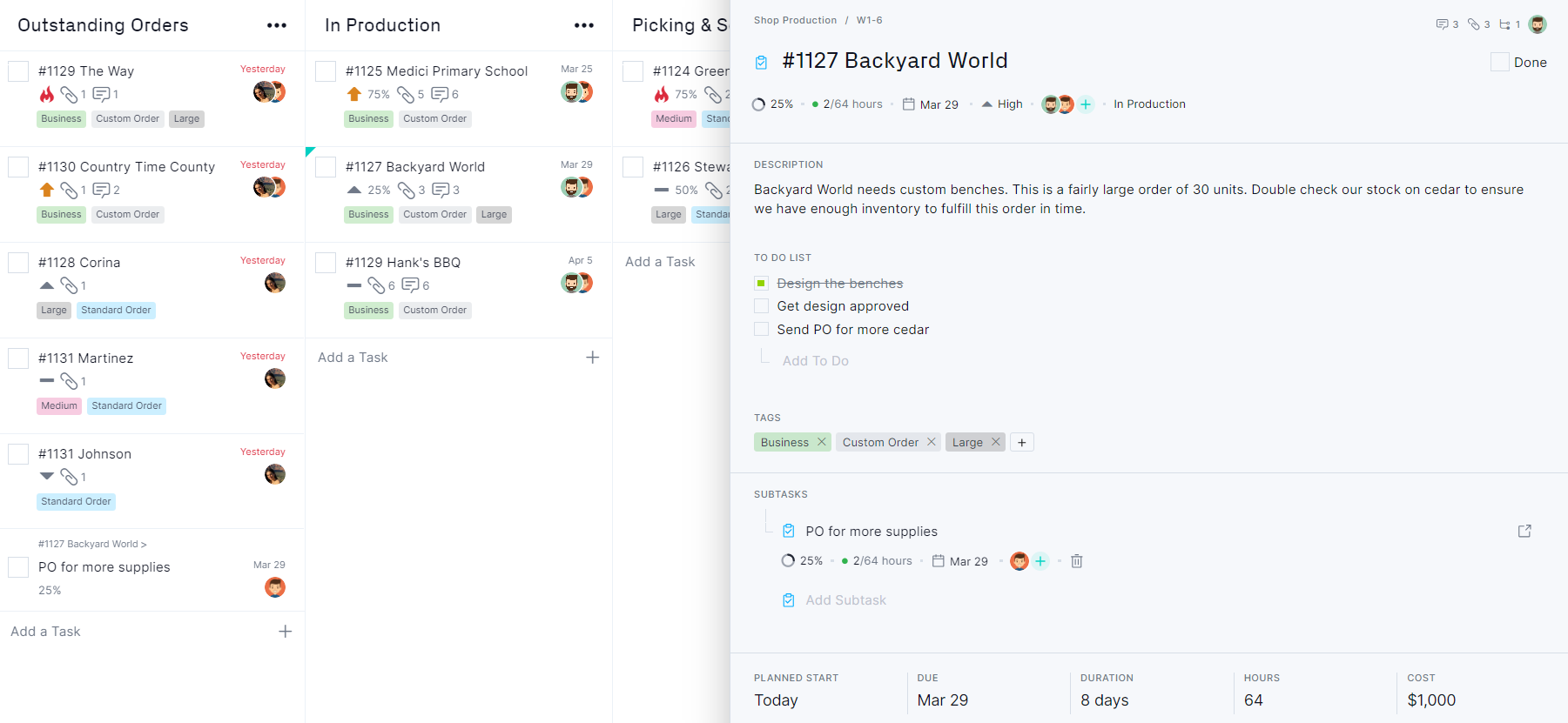The height and width of the screenshot is (723, 1568).
Task: Edit Due Mar 29 field in footer
Action: (942, 700)
